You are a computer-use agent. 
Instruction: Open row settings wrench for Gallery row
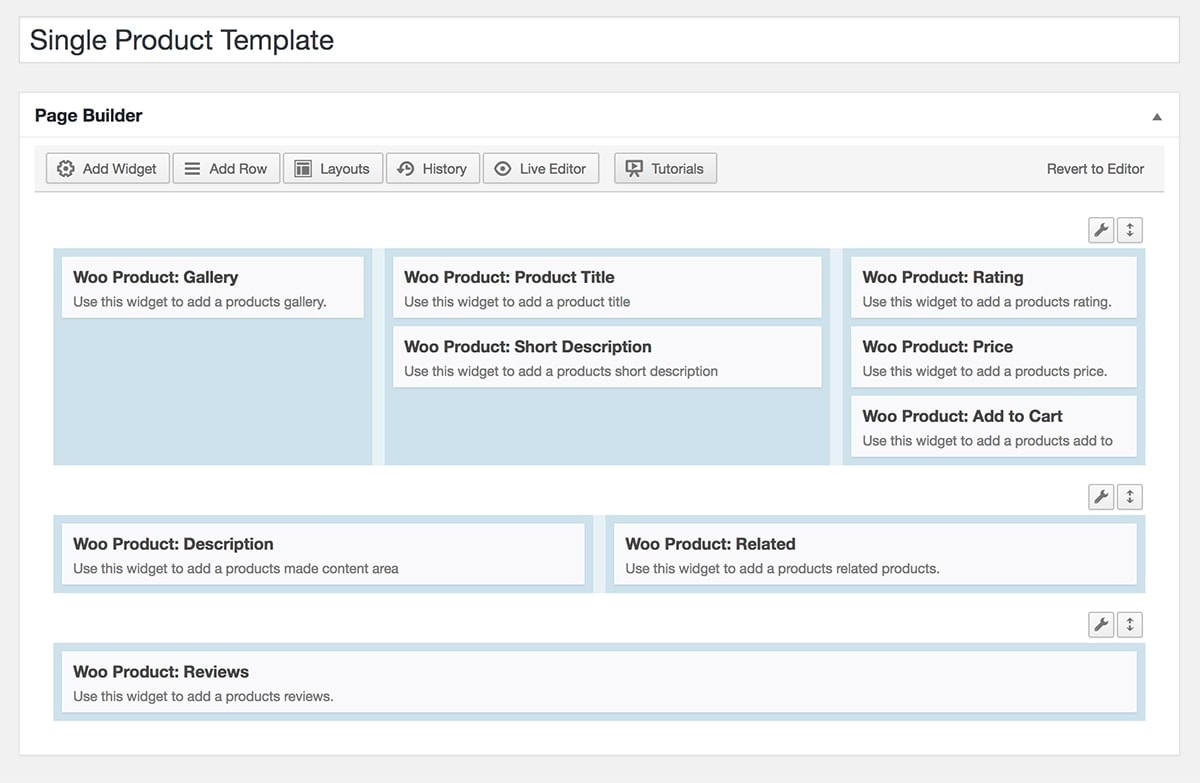[x=1101, y=230]
